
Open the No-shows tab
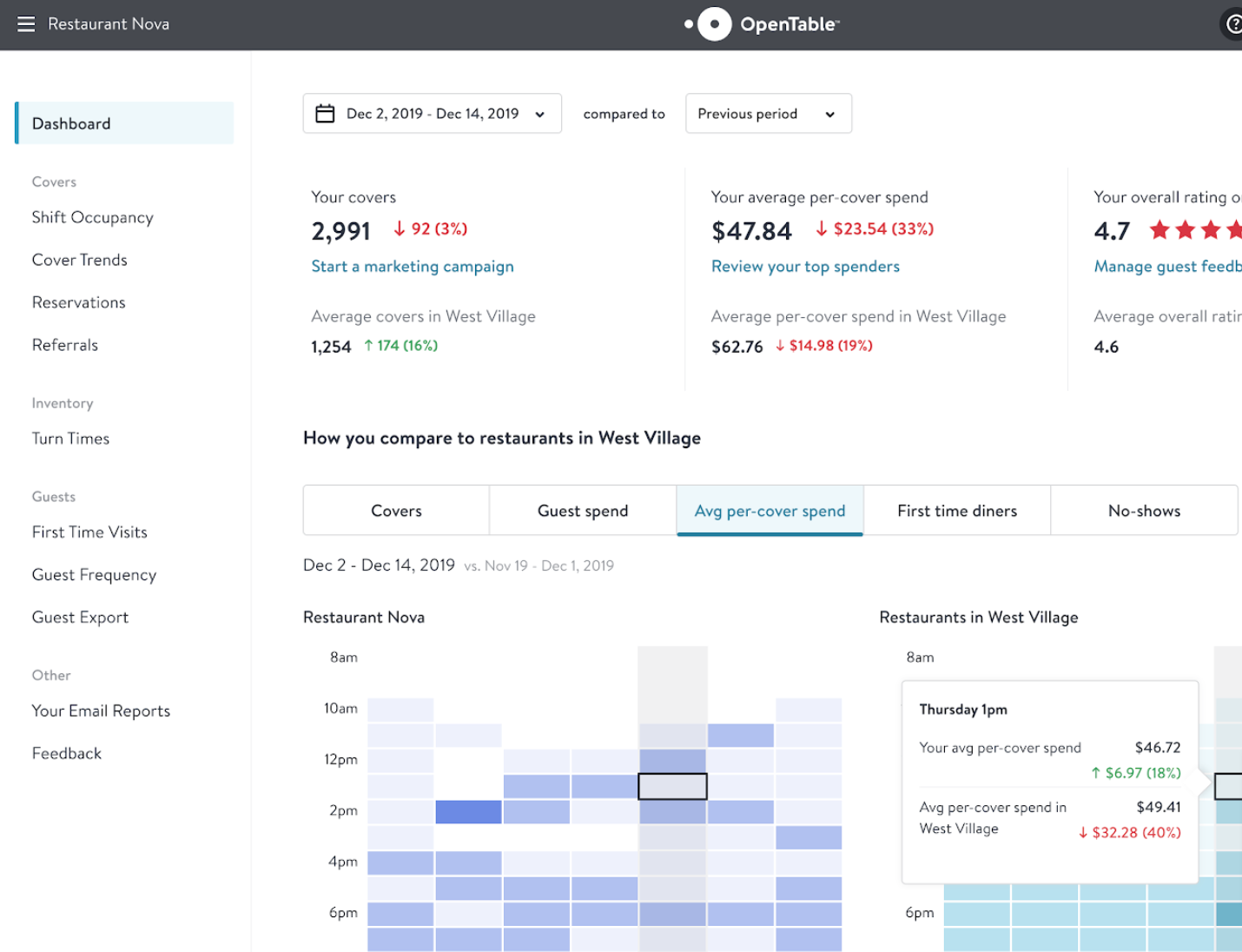[x=1144, y=511]
